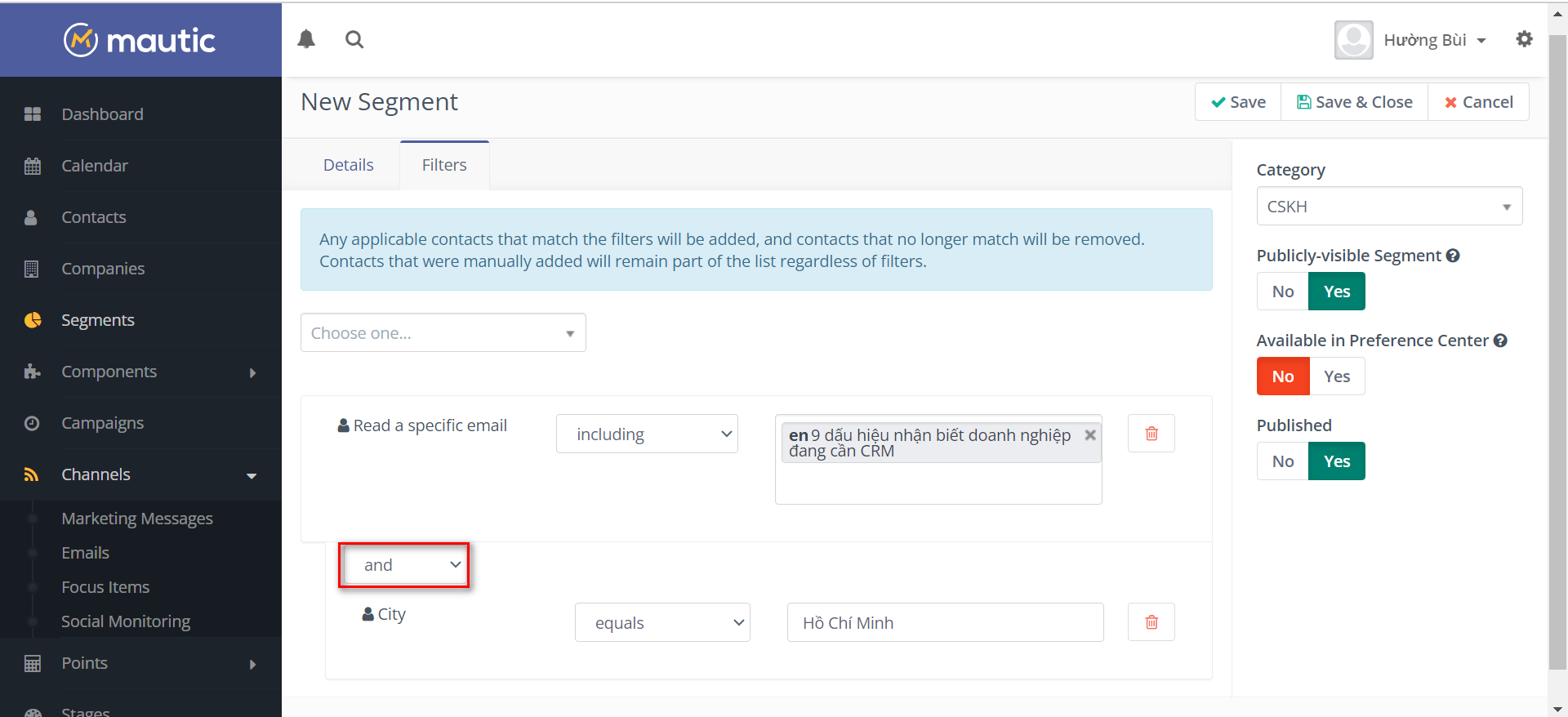Click help icon beside Publicly-visible Segment
Viewport: 1568px width, 717px height.
pyautogui.click(x=1453, y=256)
